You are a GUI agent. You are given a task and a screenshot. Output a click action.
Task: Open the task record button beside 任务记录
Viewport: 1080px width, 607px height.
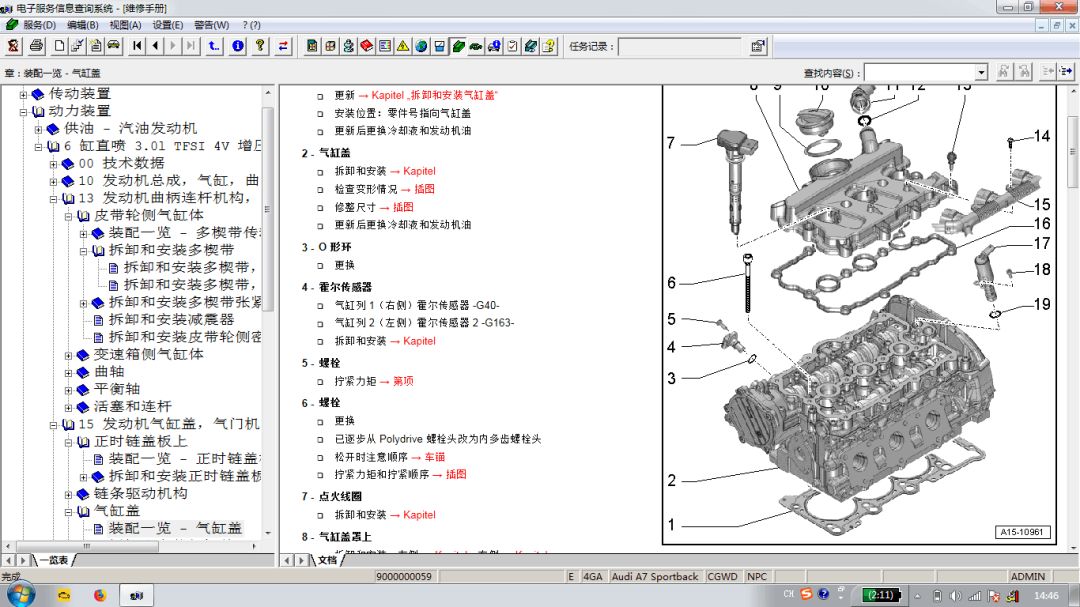[757, 46]
